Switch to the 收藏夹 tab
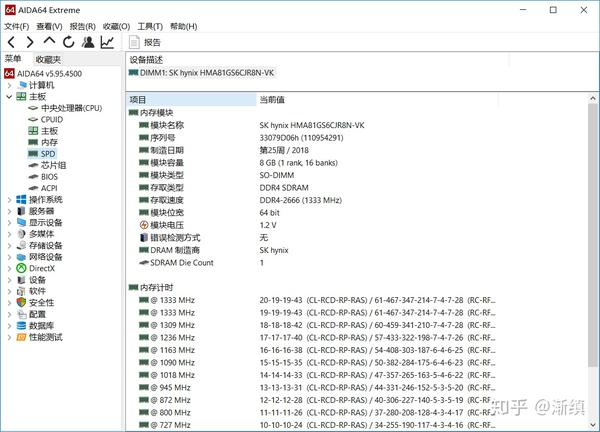 coord(48,59)
